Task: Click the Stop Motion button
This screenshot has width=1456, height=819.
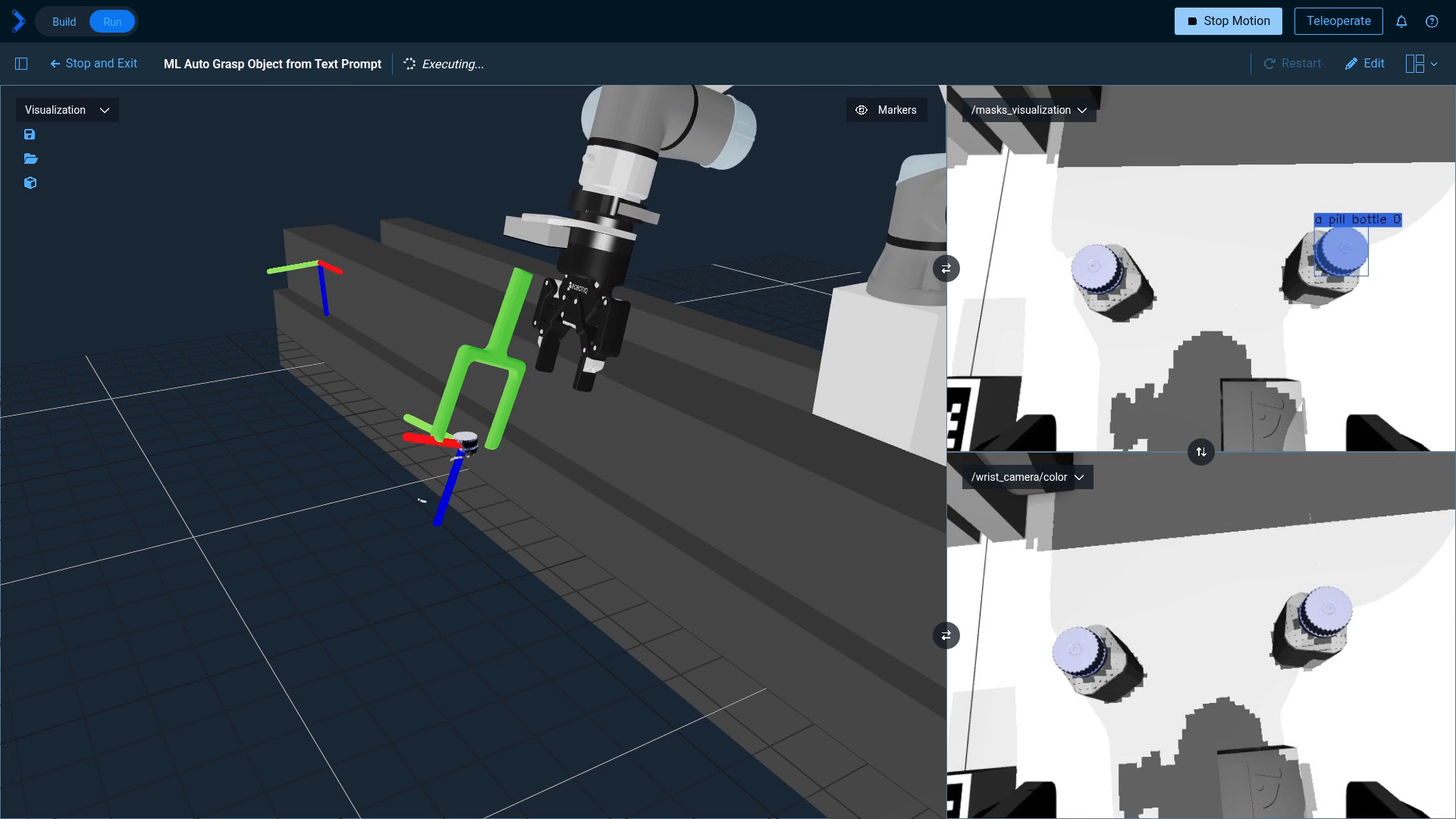Action: pos(1228,21)
